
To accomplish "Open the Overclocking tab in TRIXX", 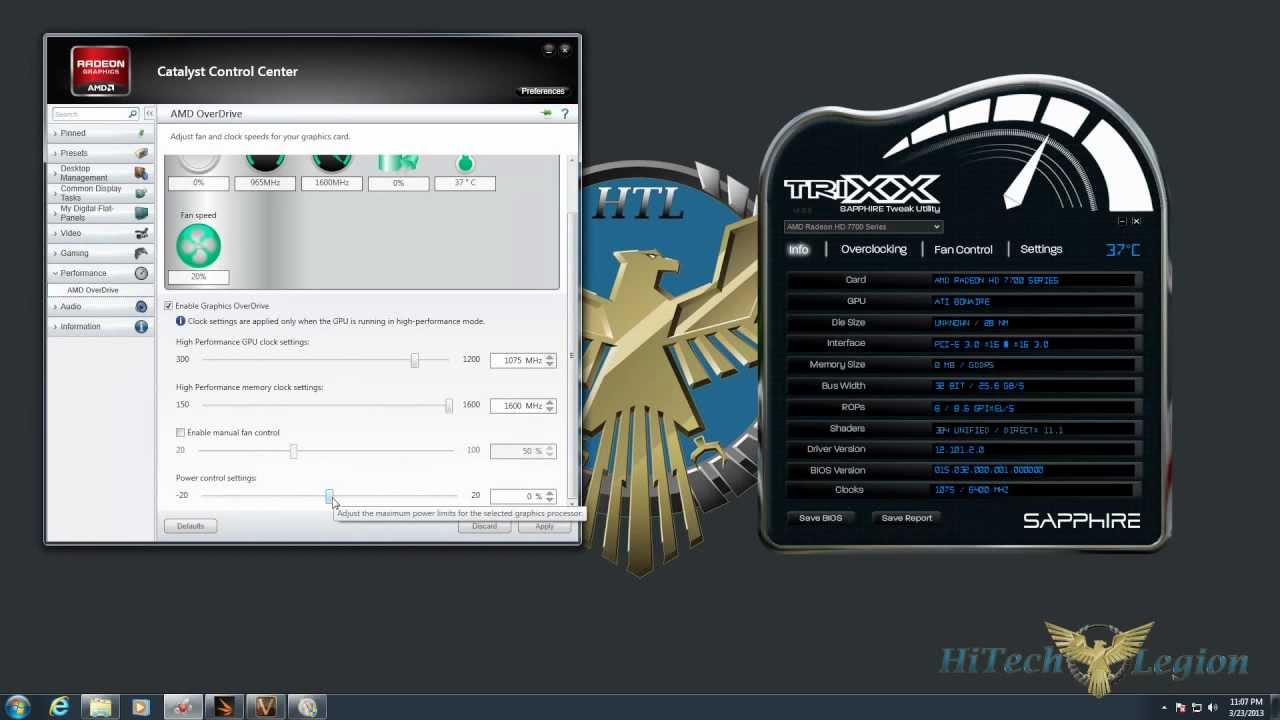I will point(874,249).
